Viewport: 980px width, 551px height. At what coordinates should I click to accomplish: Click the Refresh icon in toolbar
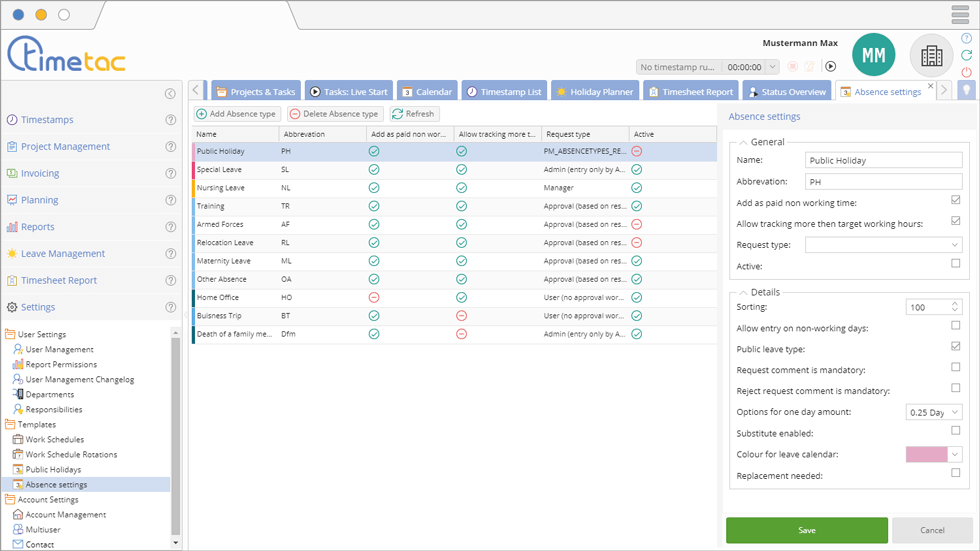(398, 114)
